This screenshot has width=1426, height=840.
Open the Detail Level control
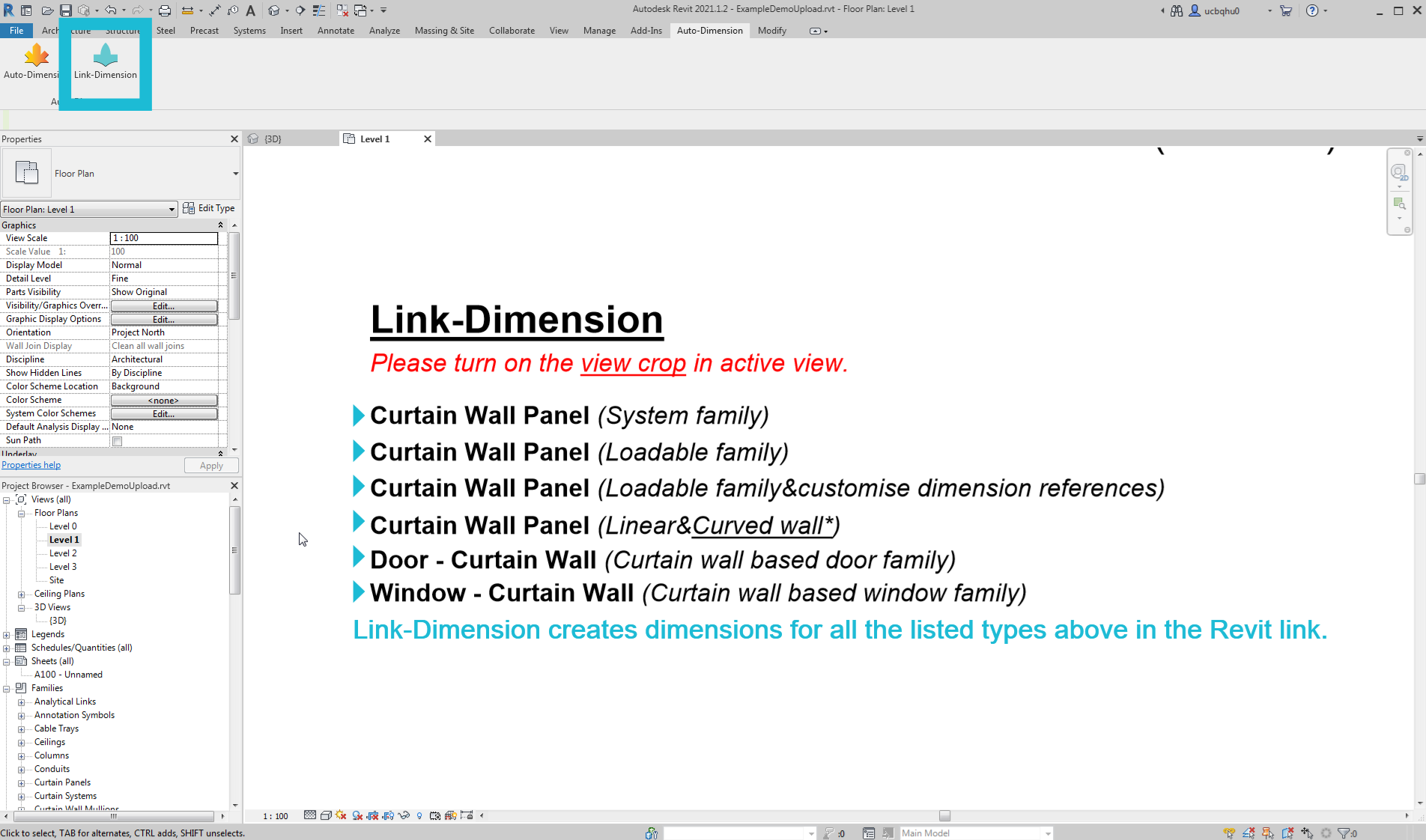click(310, 815)
